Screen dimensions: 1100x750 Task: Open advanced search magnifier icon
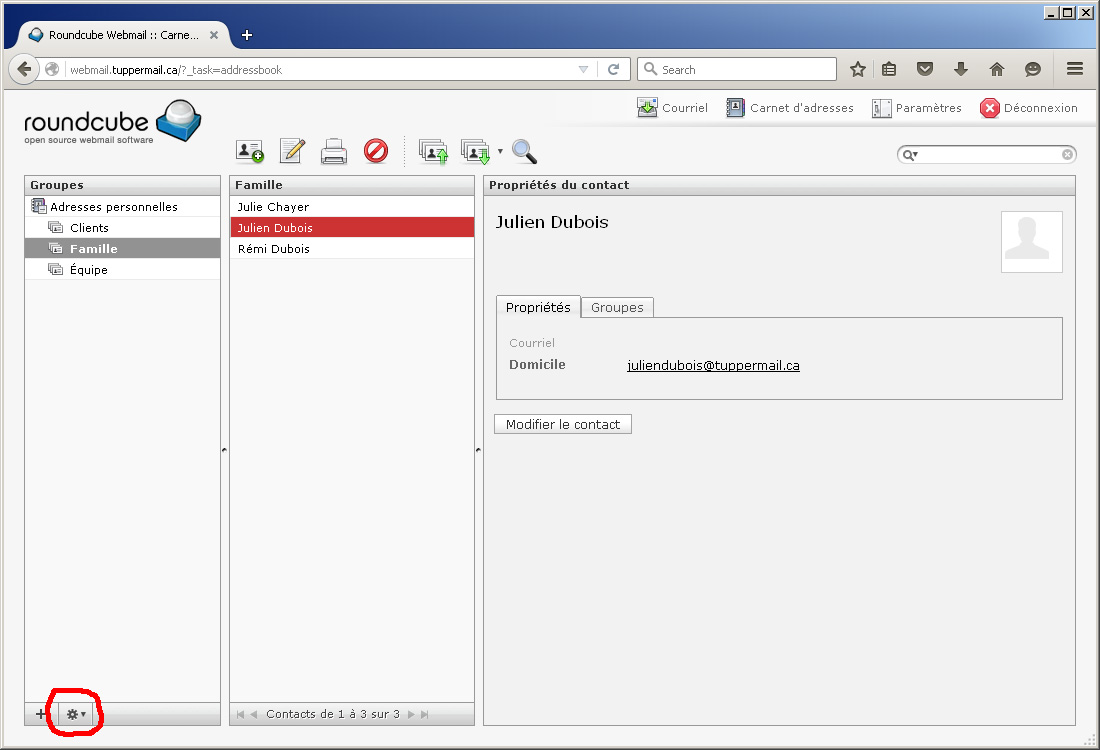coord(524,151)
